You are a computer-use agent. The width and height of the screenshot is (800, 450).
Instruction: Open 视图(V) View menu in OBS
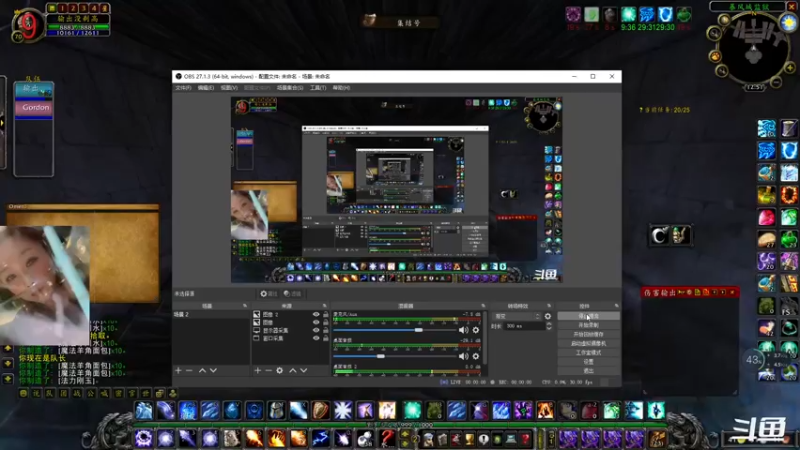click(x=229, y=88)
